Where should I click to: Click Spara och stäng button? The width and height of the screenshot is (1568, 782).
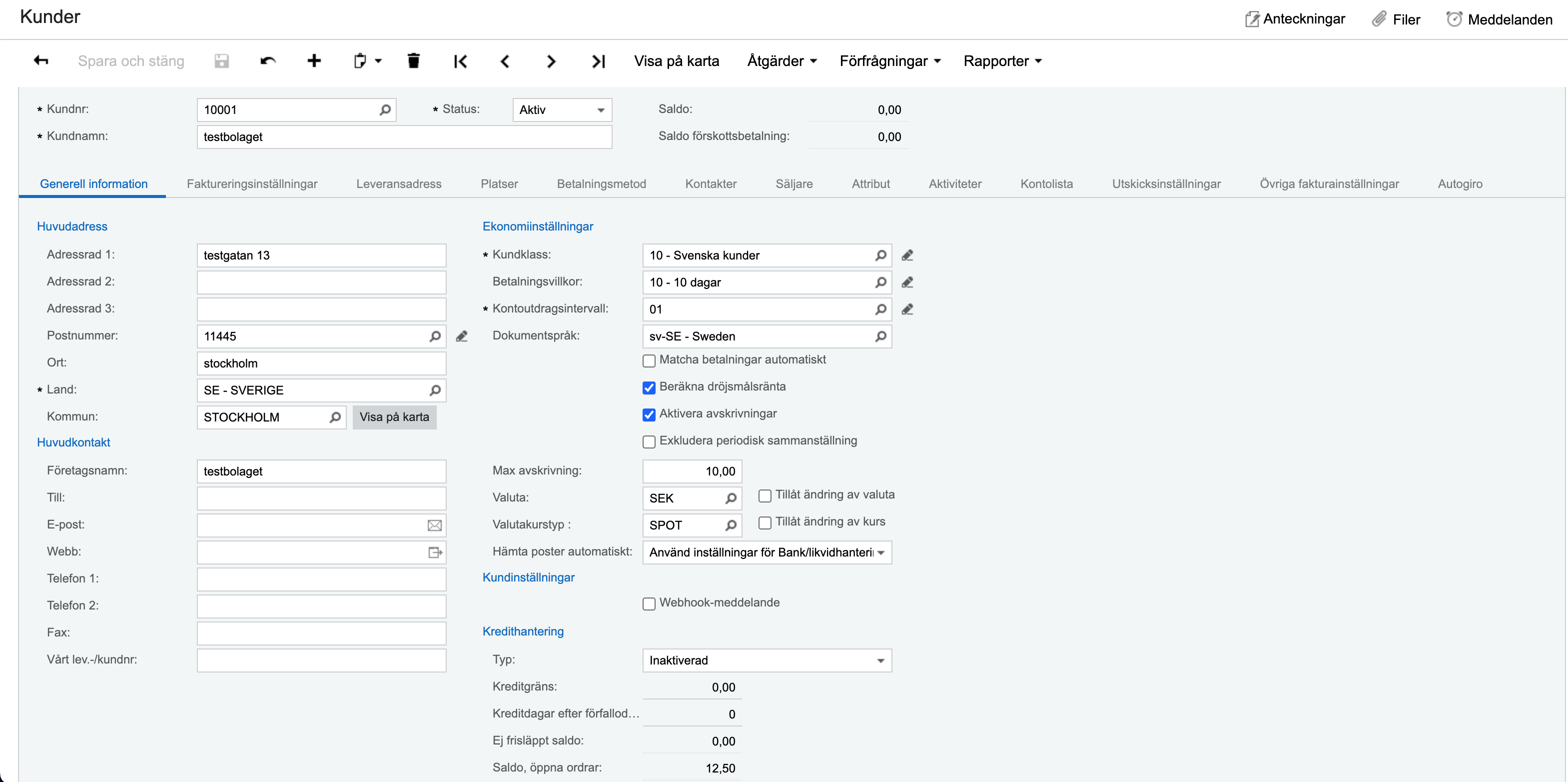coord(131,61)
